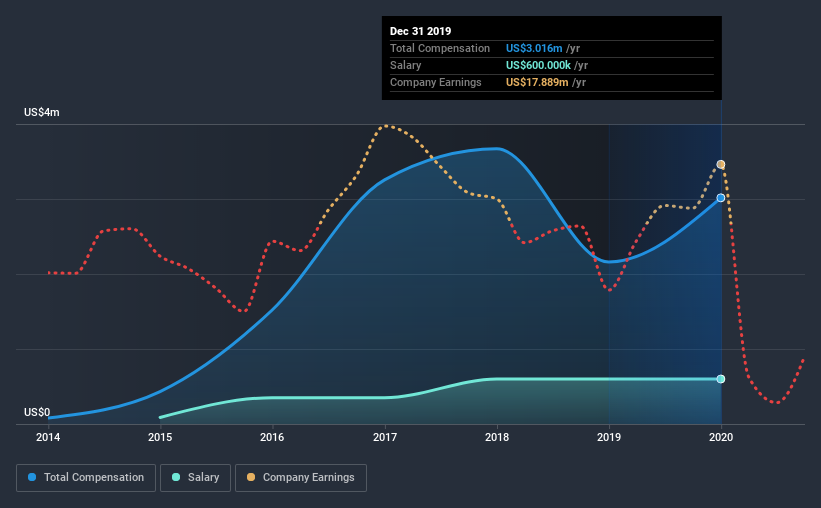821x508 pixels.
Task: Click the 2017 x-axis label
Action: 385,437
